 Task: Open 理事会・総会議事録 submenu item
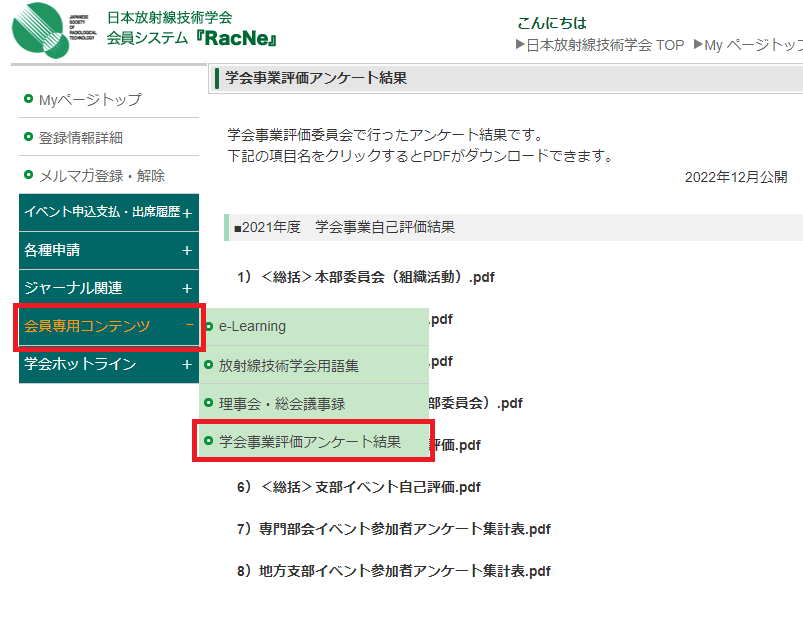click(x=281, y=404)
